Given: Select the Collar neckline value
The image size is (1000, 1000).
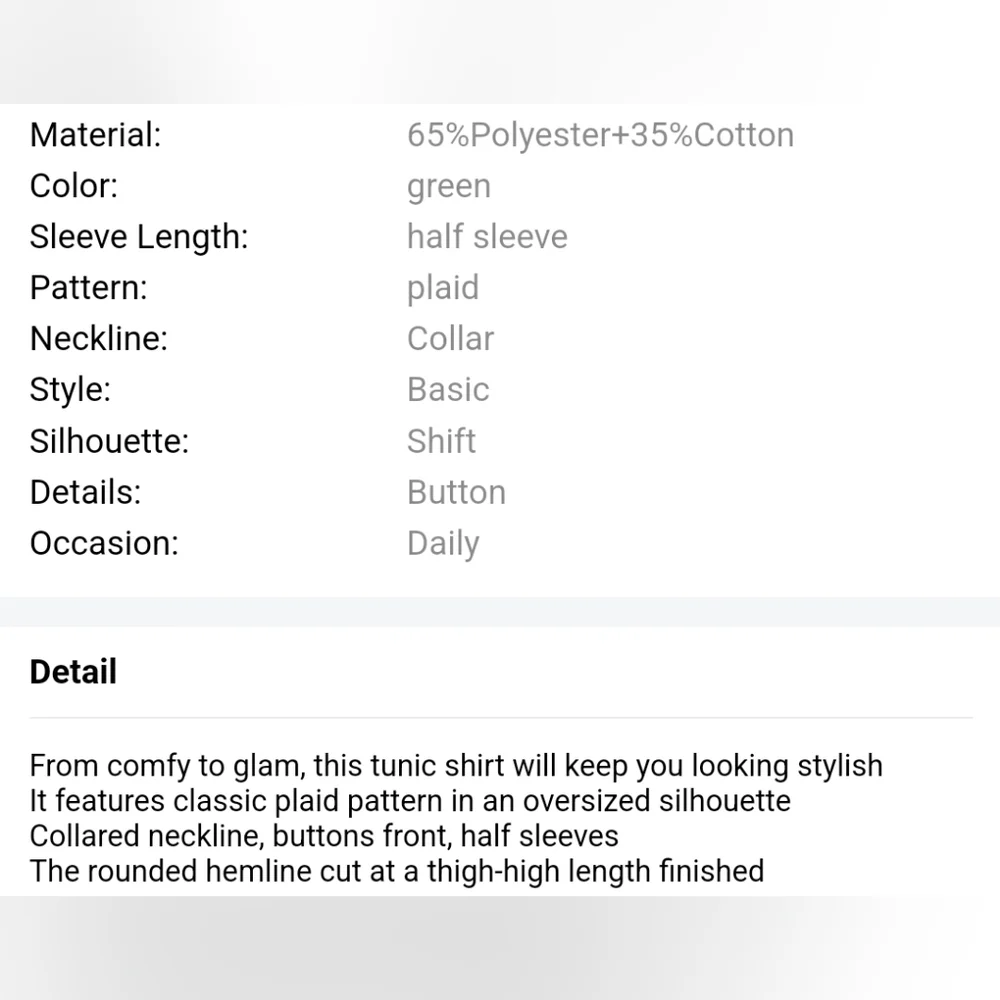Looking at the screenshot, I should pos(450,339).
